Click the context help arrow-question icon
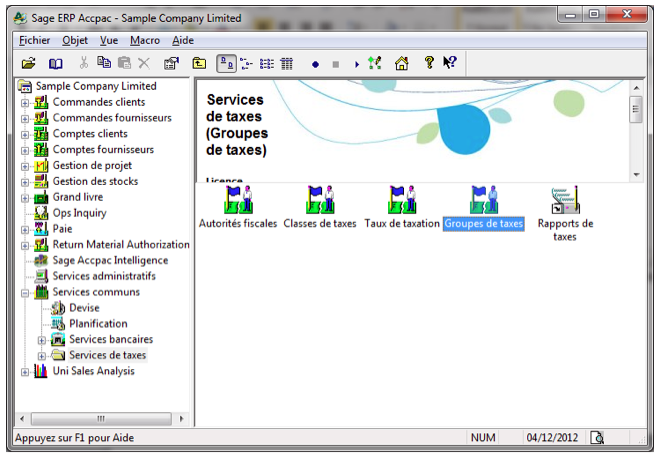Viewport: 660px width, 458px height. [x=450, y=63]
